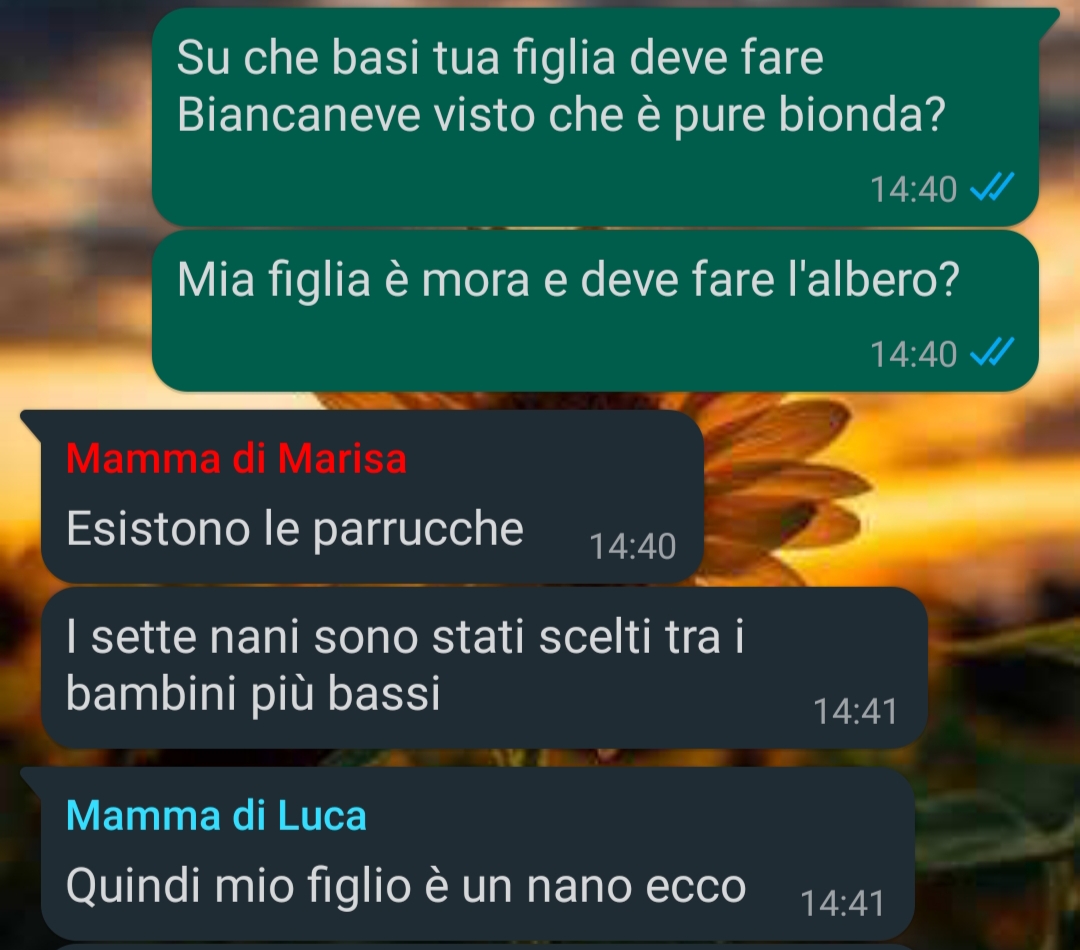Image resolution: width=1080 pixels, height=950 pixels.
Task: Tap the word 'parrucche' in Marisa's mom reply
Action: click(x=418, y=530)
